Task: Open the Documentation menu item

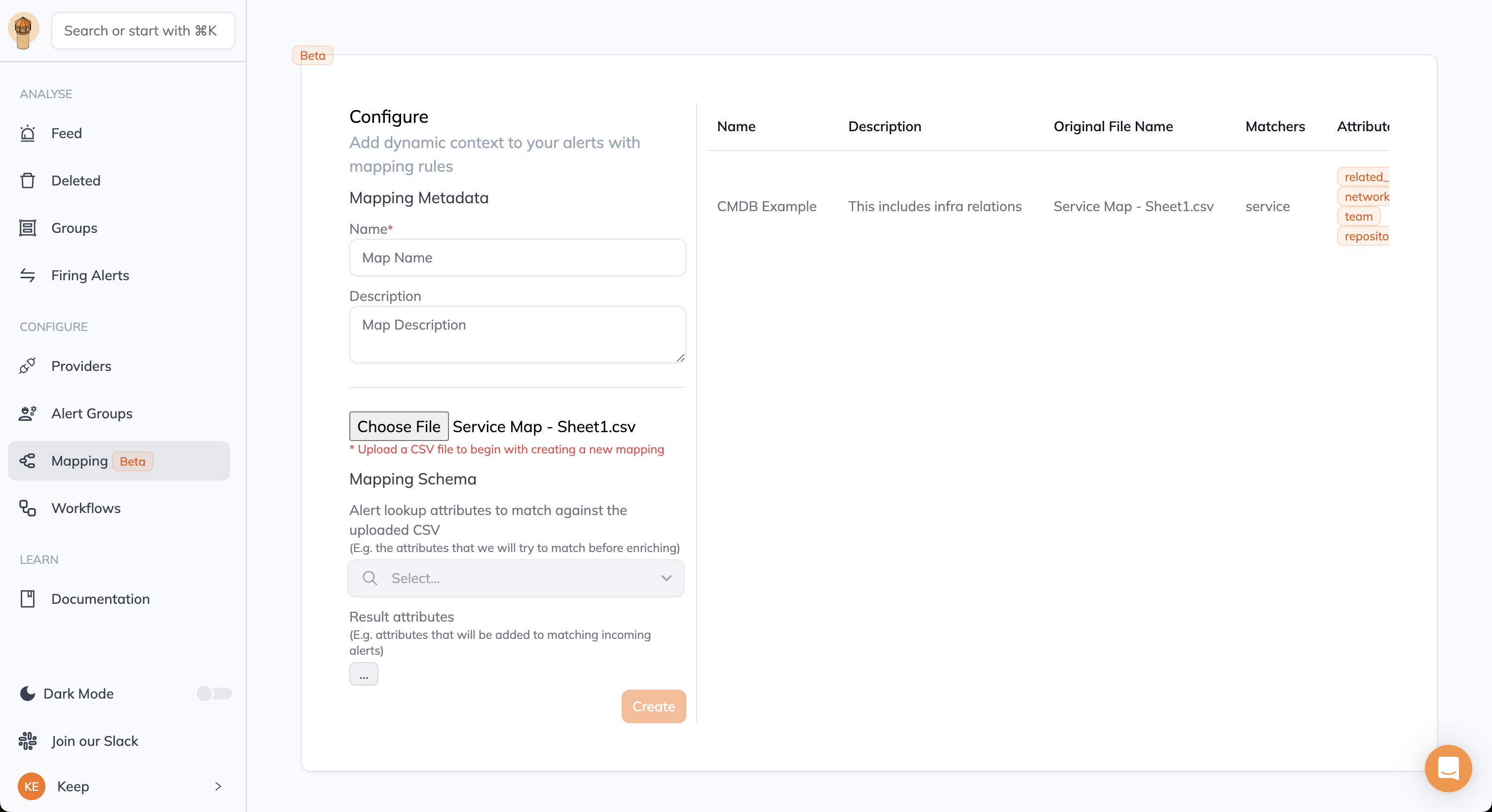Action: [100, 599]
